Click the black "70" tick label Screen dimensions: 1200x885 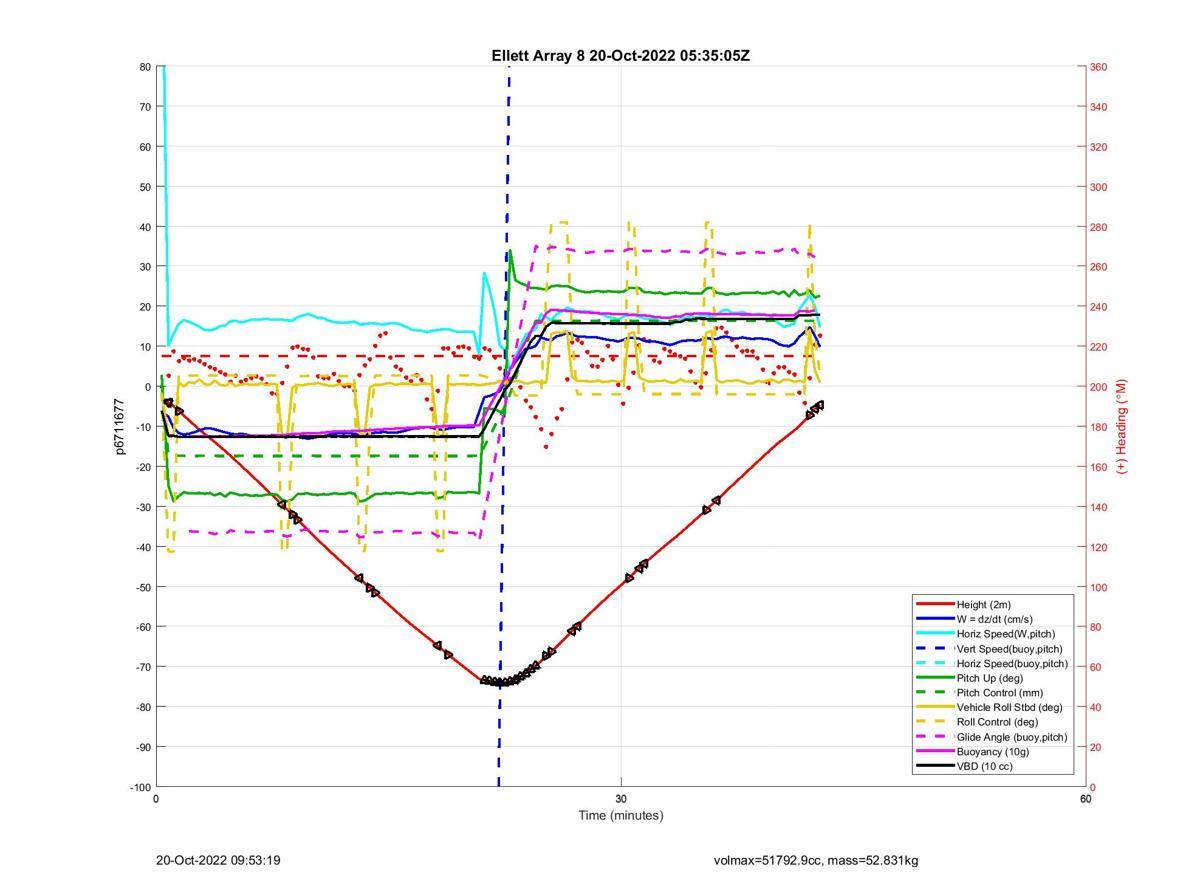[146, 107]
